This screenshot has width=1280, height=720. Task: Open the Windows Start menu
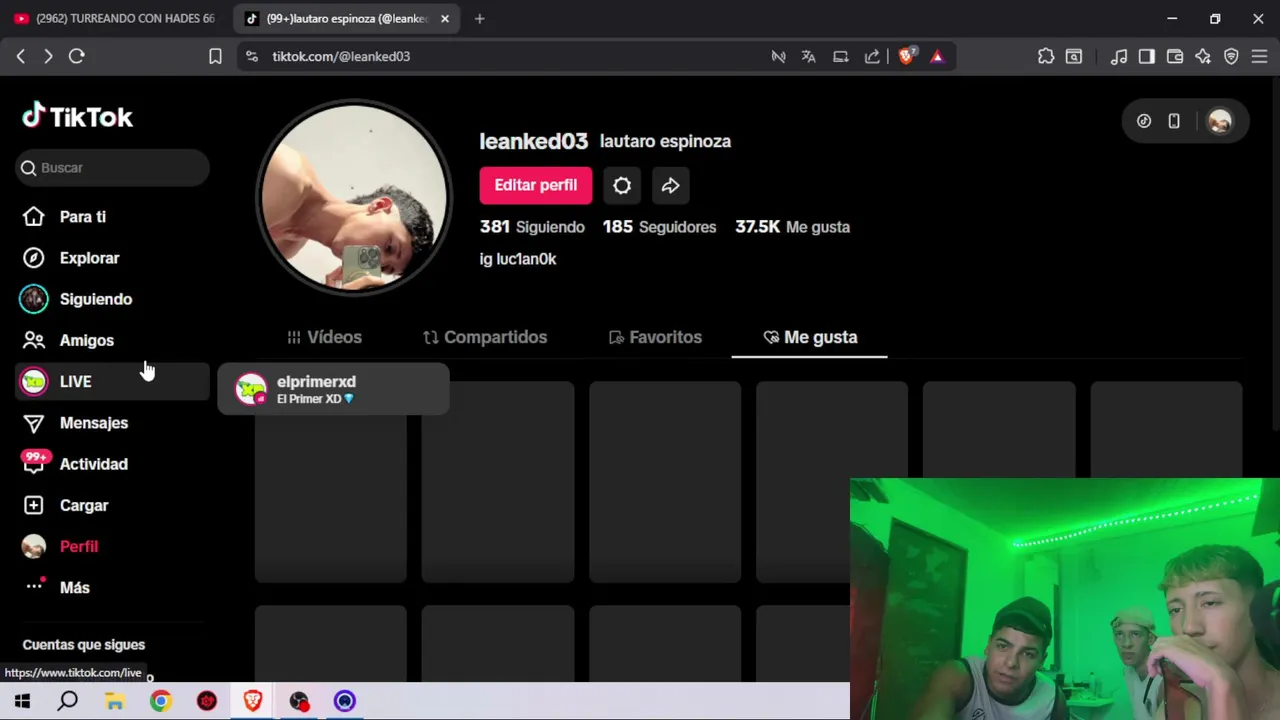click(x=22, y=701)
